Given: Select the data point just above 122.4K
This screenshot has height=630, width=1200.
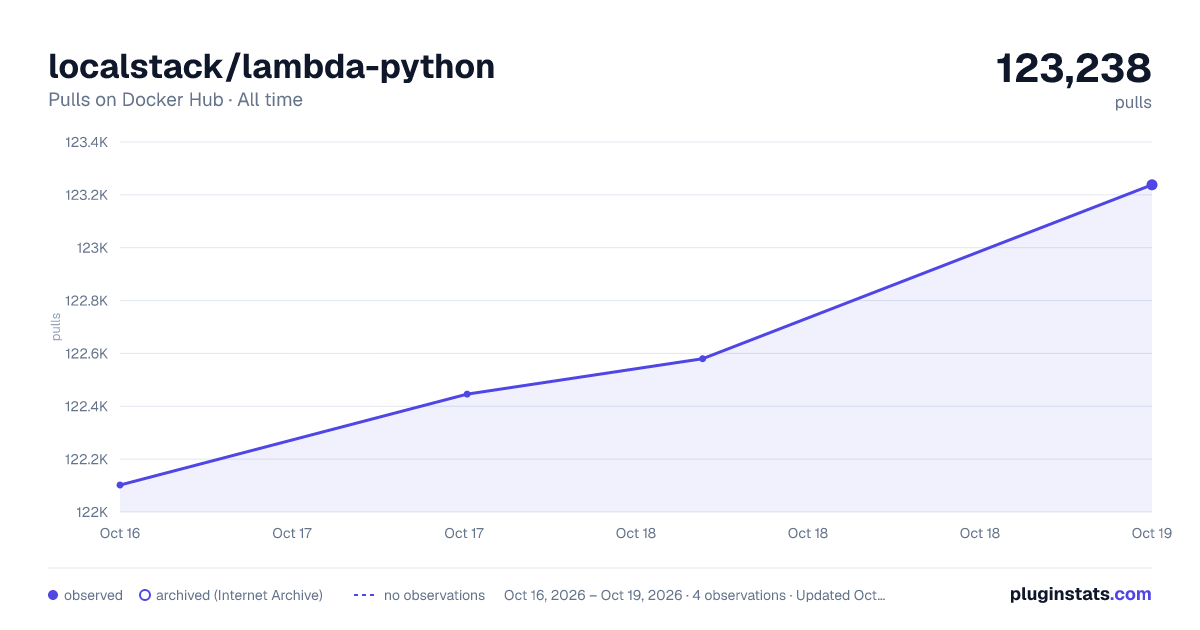Looking at the screenshot, I should coord(467,394).
